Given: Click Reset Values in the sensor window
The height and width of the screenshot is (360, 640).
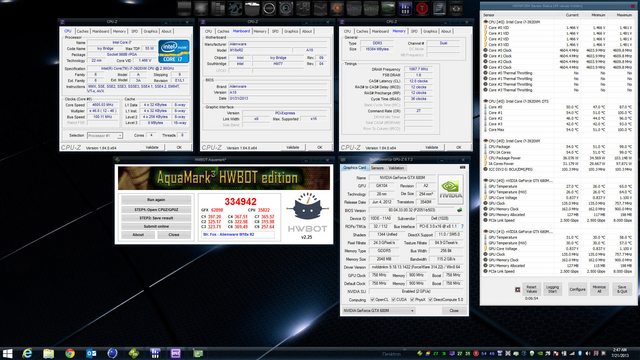Looking at the screenshot, I should coord(531,289).
